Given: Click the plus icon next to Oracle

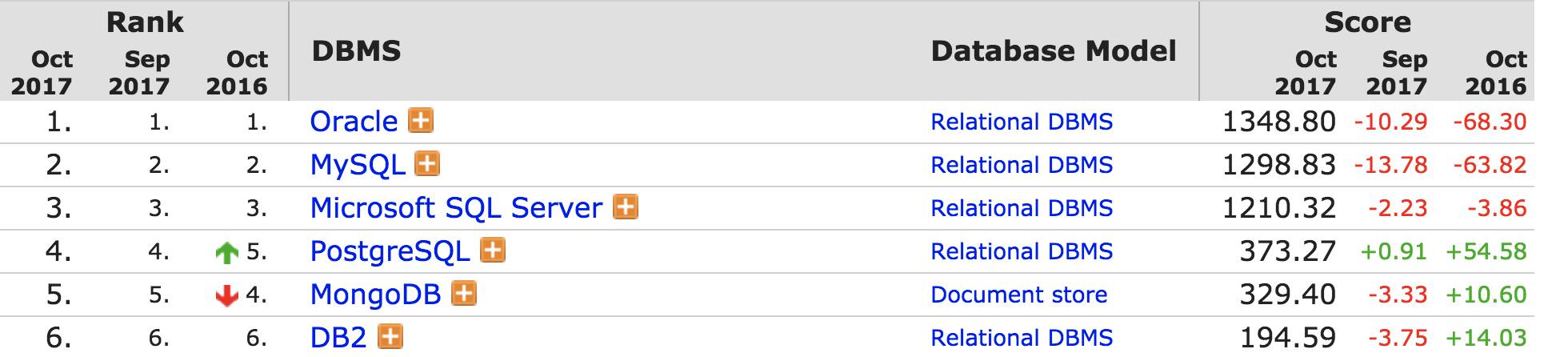Looking at the screenshot, I should [421, 121].
